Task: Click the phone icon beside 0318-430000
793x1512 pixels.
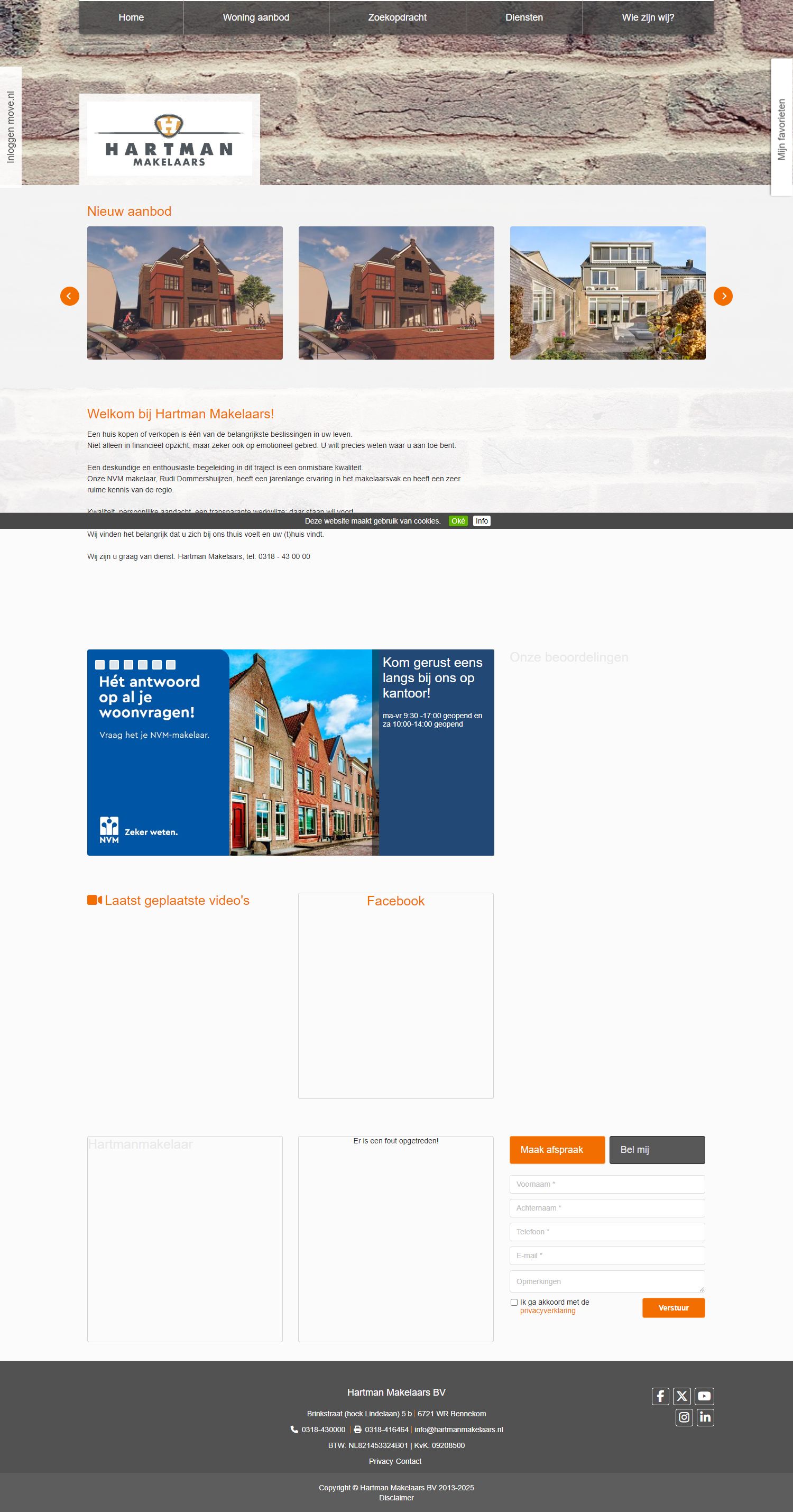Action: (x=294, y=1429)
